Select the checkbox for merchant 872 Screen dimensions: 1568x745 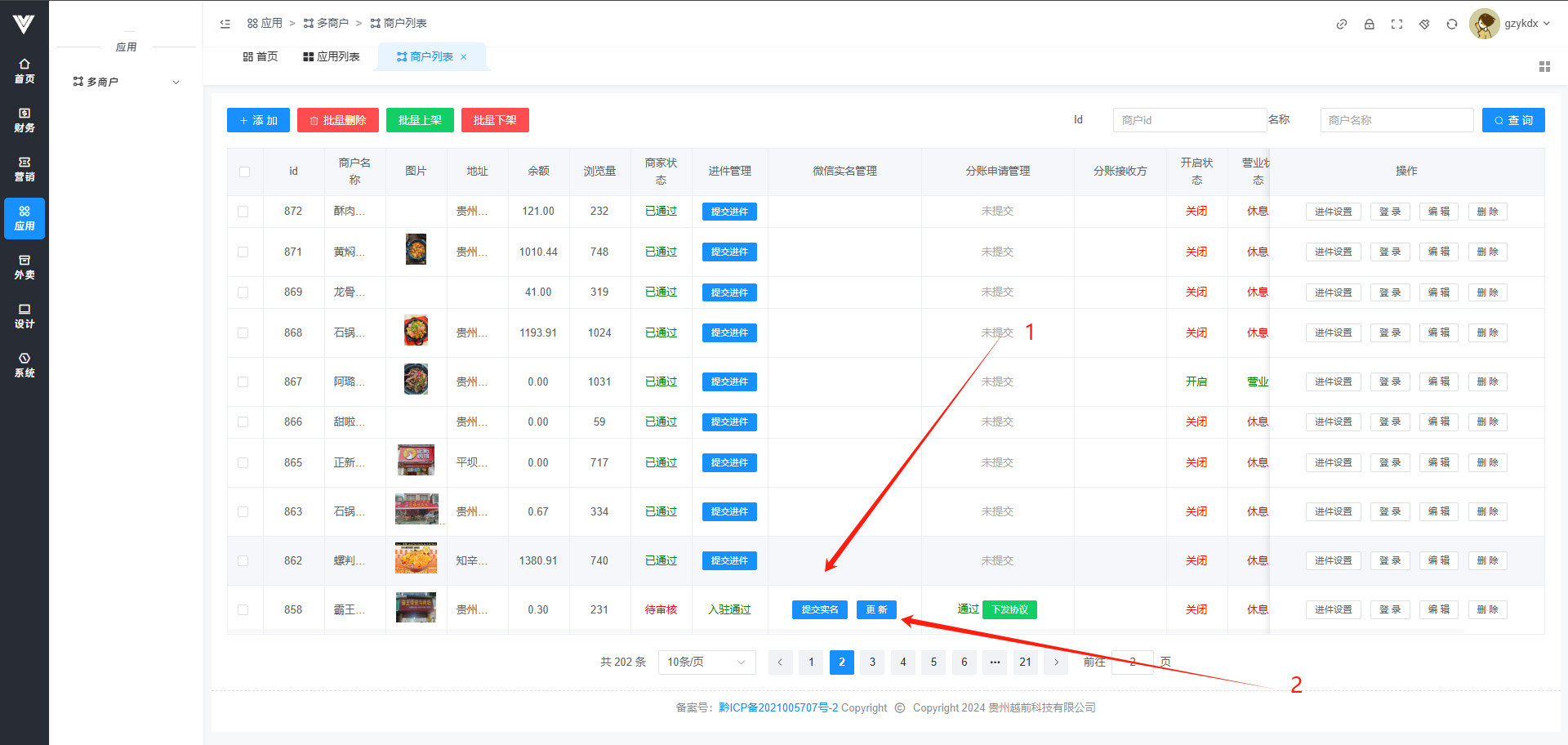click(x=243, y=212)
